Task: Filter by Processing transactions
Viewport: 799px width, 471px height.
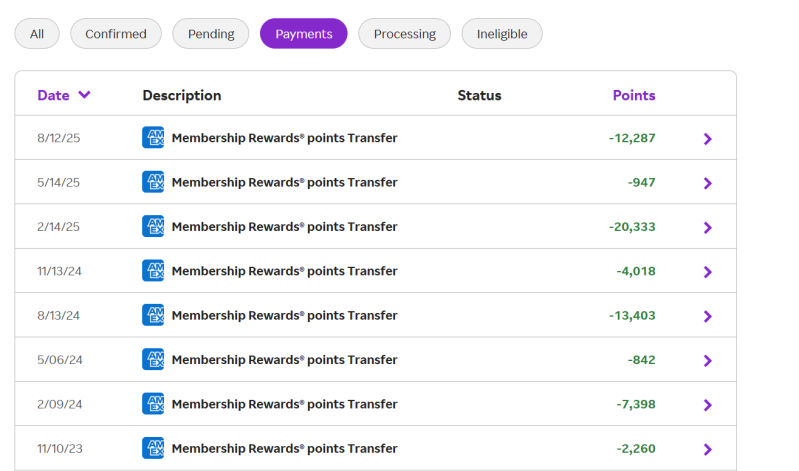Action: [x=405, y=34]
